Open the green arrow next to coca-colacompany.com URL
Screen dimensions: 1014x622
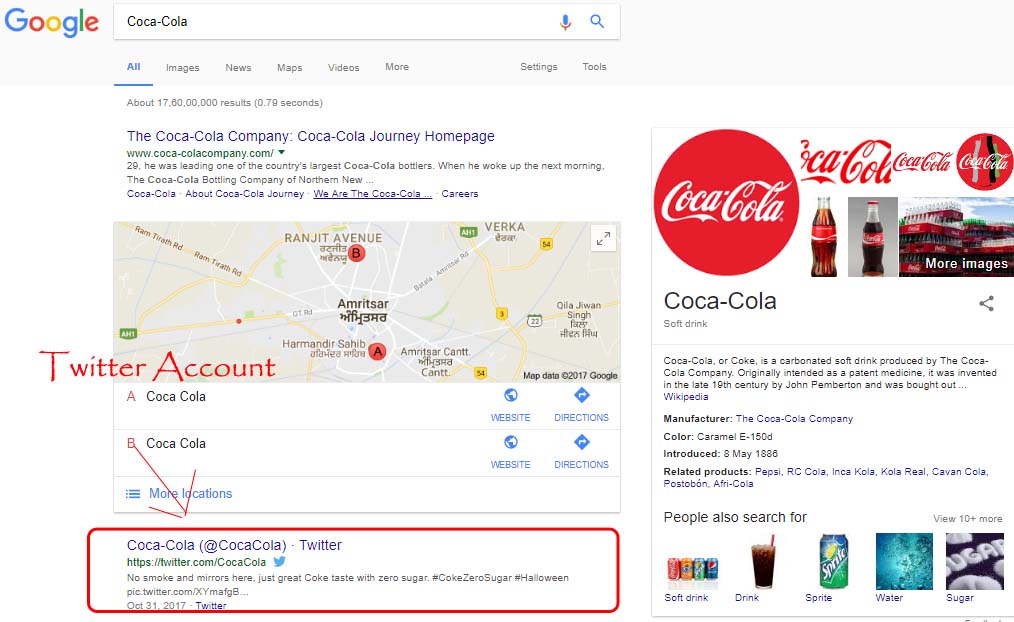[x=282, y=152]
